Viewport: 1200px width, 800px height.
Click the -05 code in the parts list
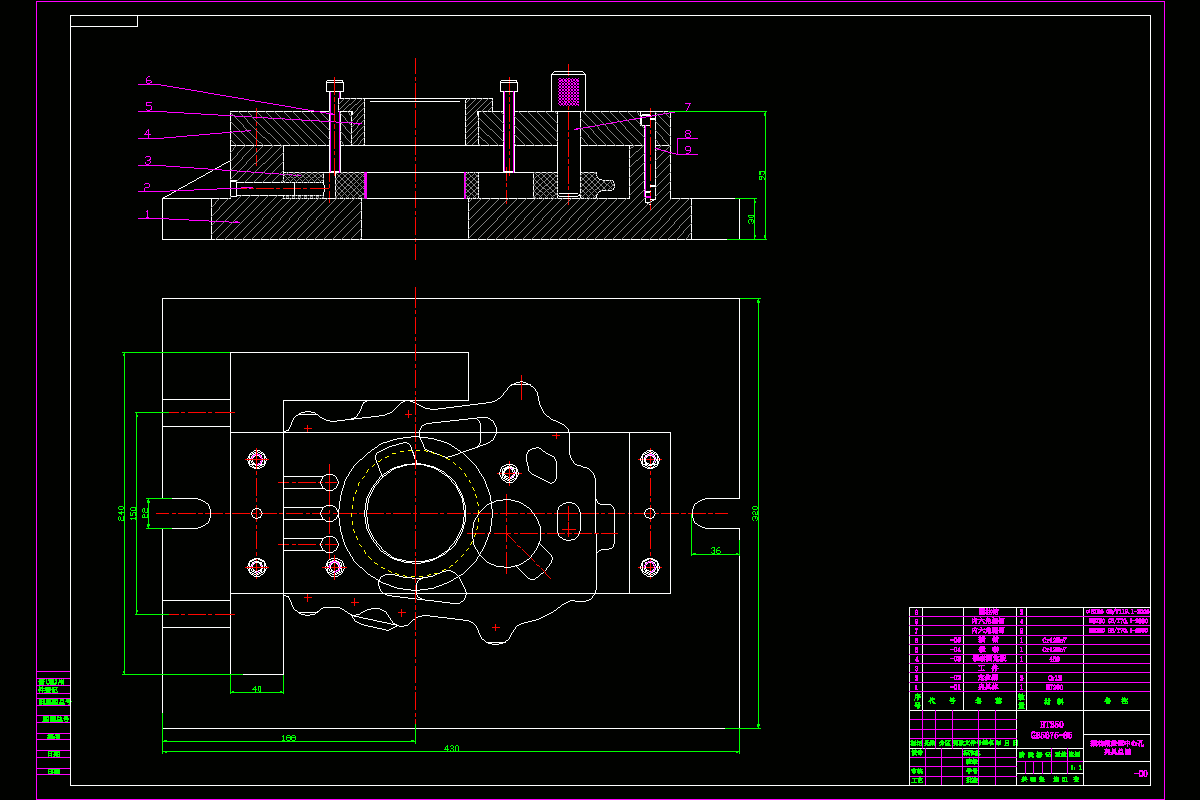(955, 640)
